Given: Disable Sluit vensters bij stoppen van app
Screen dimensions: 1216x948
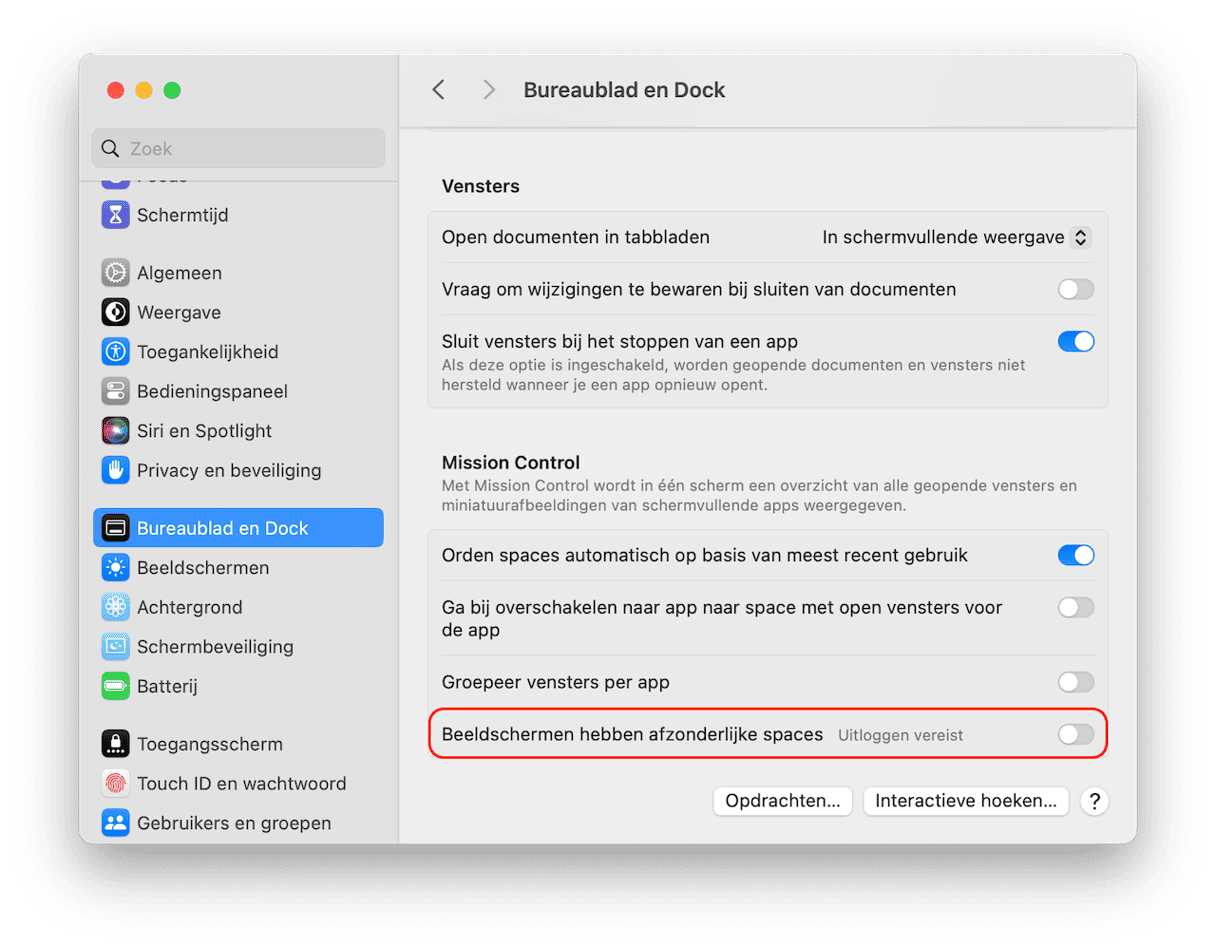Looking at the screenshot, I should tap(1076, 341).
